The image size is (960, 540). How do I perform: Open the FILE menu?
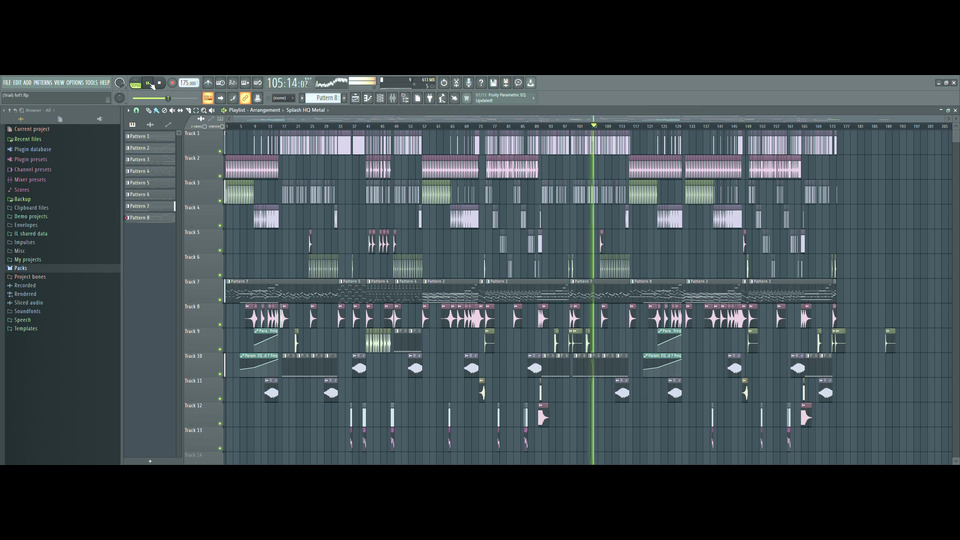point(7,83)
